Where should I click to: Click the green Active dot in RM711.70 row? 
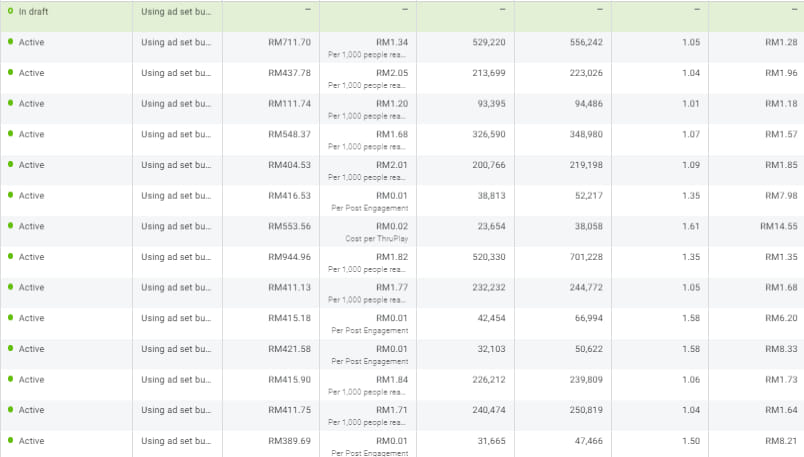(11, 43)
